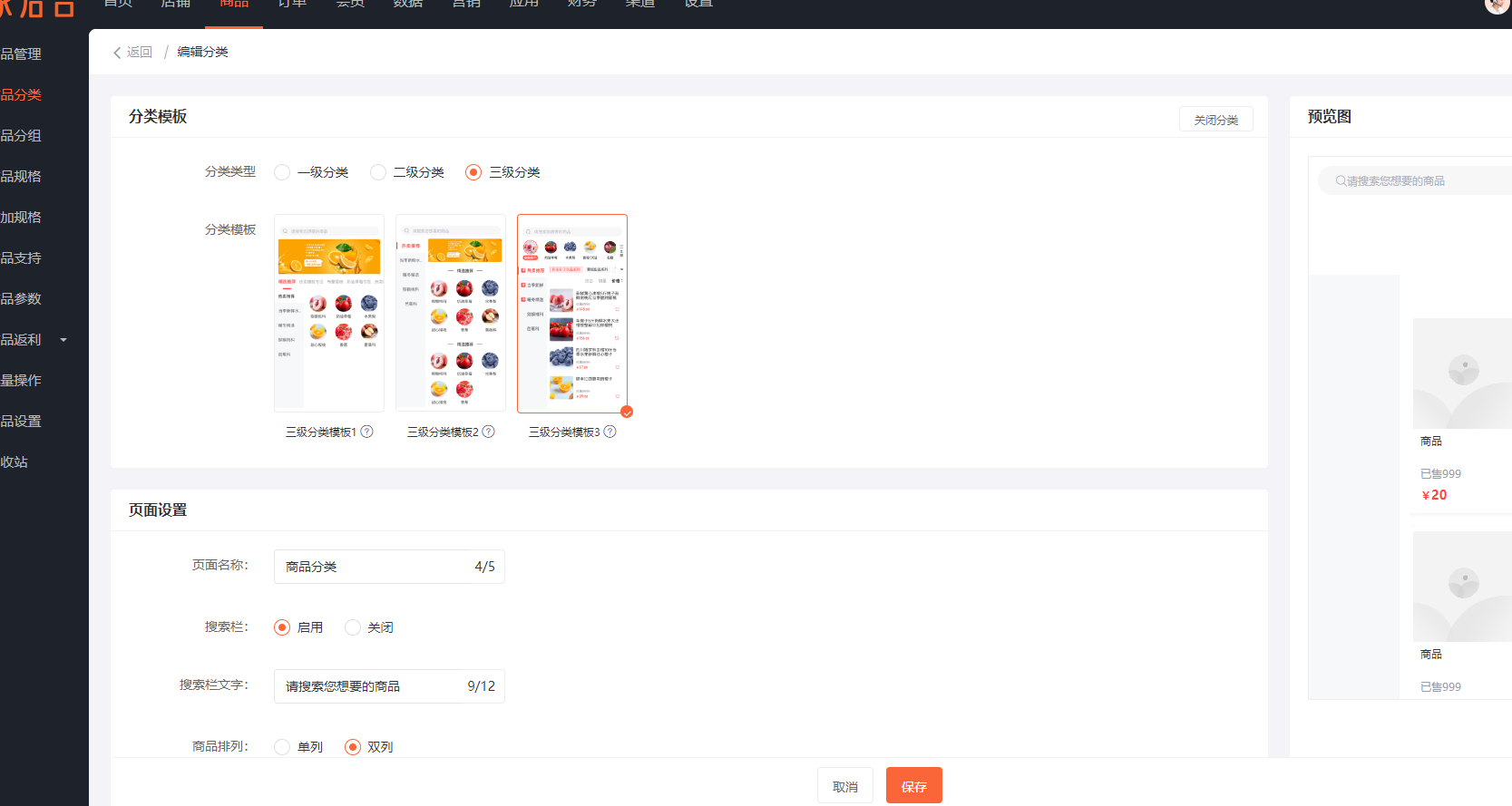Click help icon beside 三级分类模板2
Viewport: 1512px width, 806px height.
pyautogui.click(x=489, y=432)
